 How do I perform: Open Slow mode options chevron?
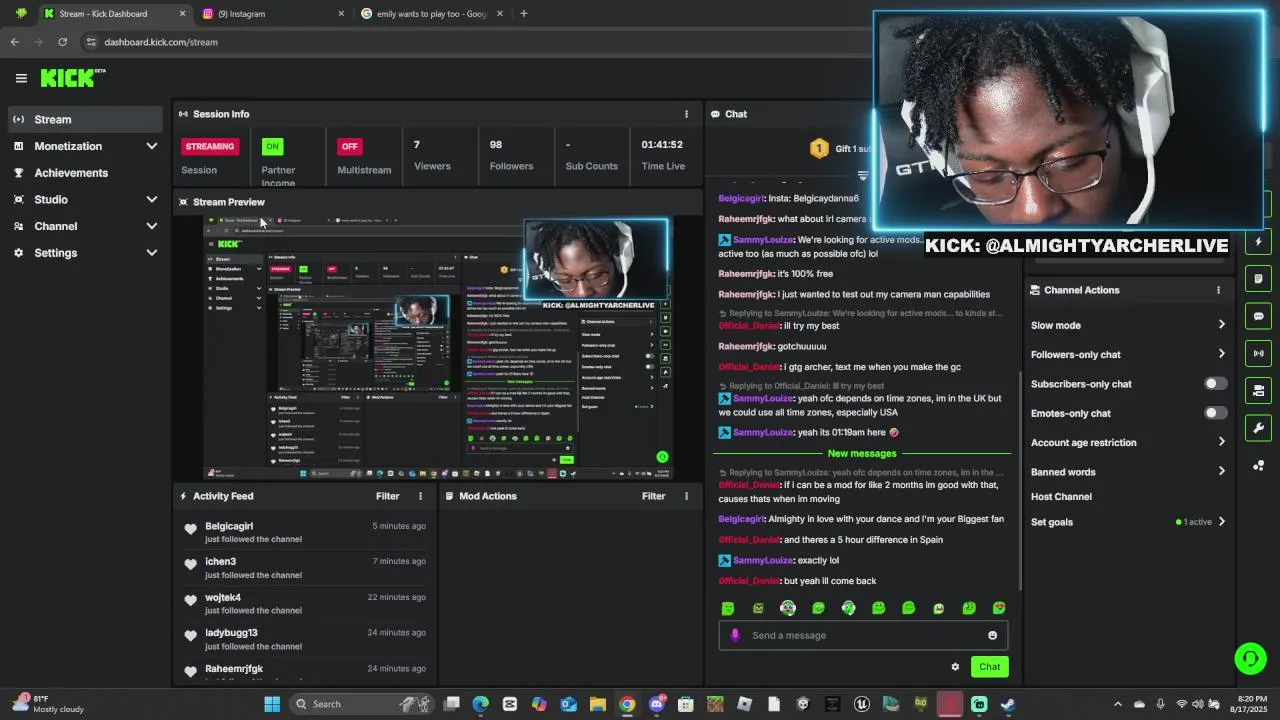[1221, 325]
